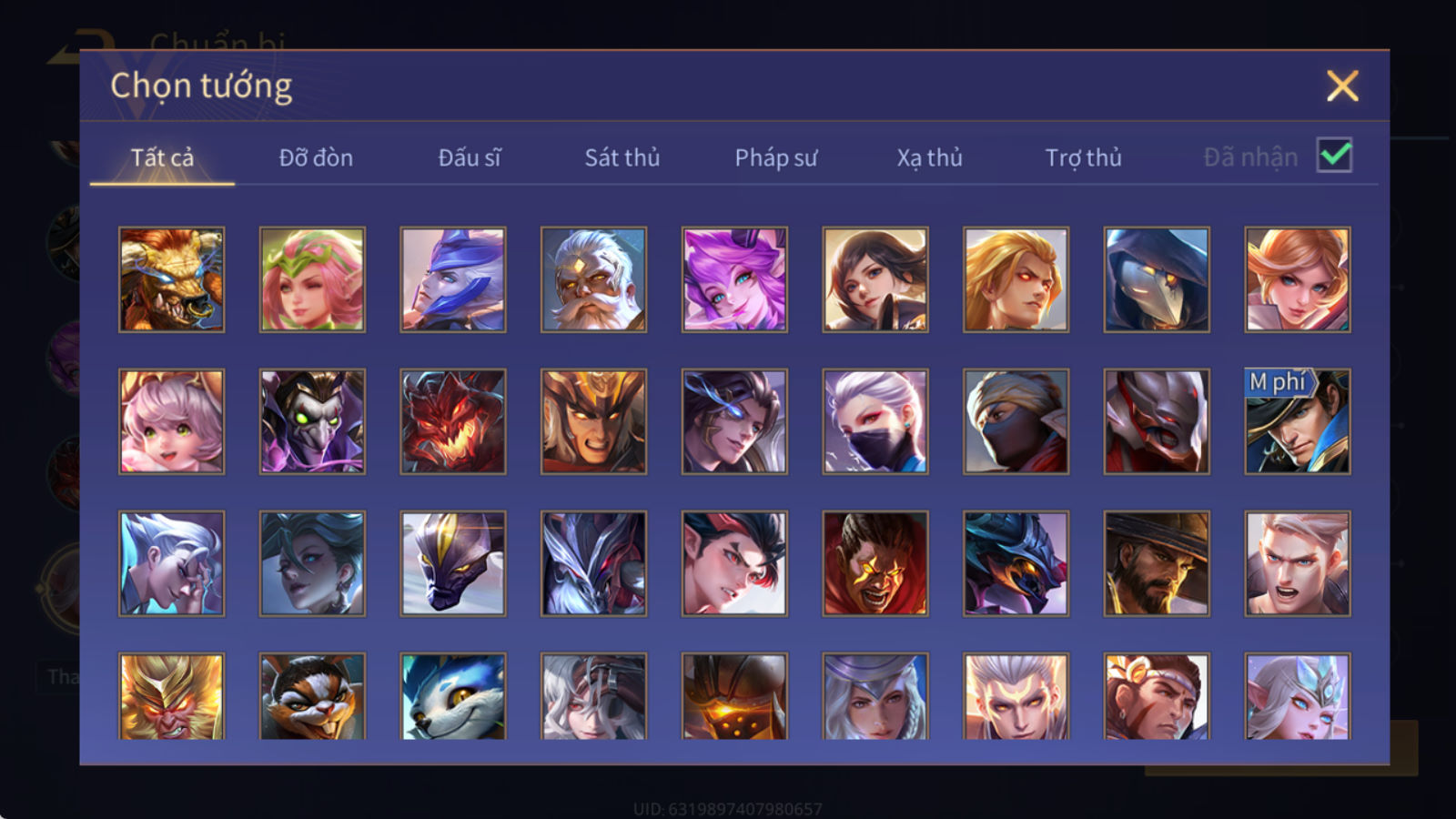1456x819 pixels.
Task: Choose the white-bearded old man hero
Action: [593, 279]
